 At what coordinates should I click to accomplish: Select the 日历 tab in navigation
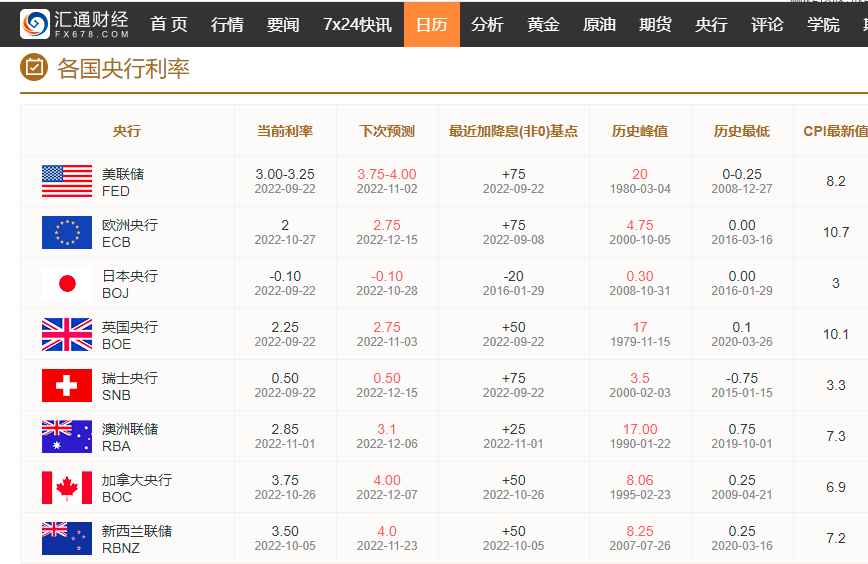click(431, 24)
